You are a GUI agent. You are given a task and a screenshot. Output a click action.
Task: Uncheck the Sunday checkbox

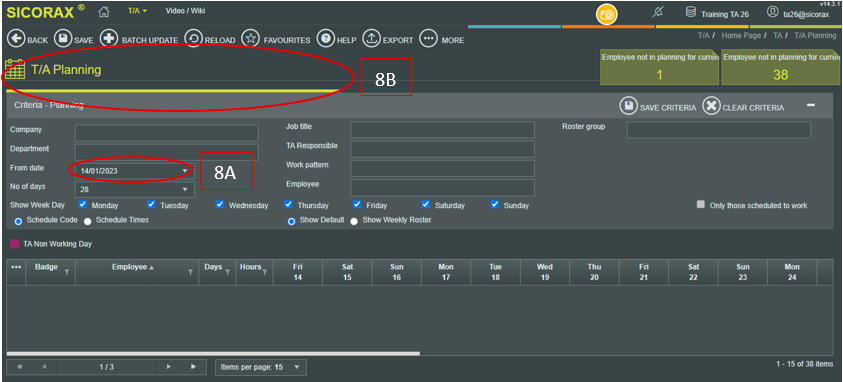click(x=495, y=204)
